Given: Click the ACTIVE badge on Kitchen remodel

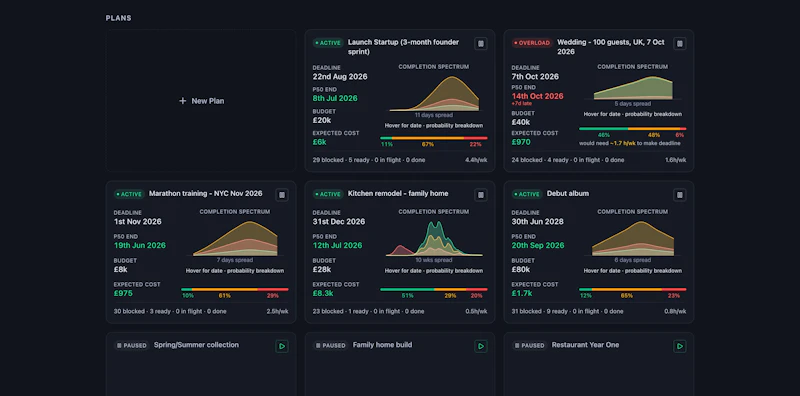Looking at the screenshot, I should click(328, 194).
